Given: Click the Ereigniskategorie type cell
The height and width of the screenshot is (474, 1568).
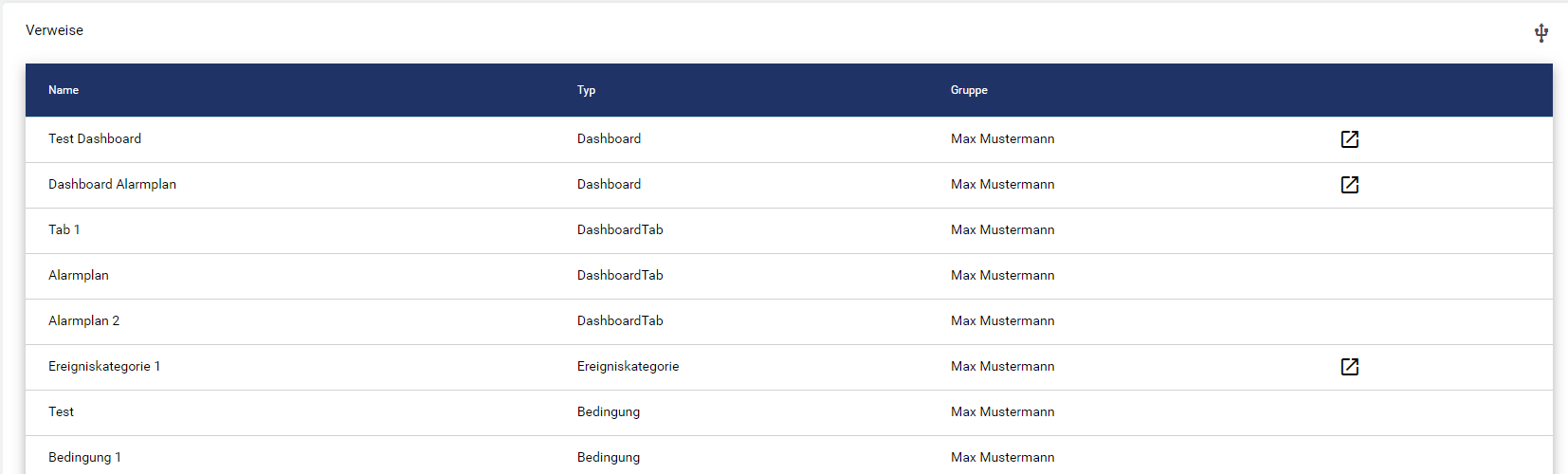Looking at the screenshot, I should pyautogui.click(x=628, y=366).
